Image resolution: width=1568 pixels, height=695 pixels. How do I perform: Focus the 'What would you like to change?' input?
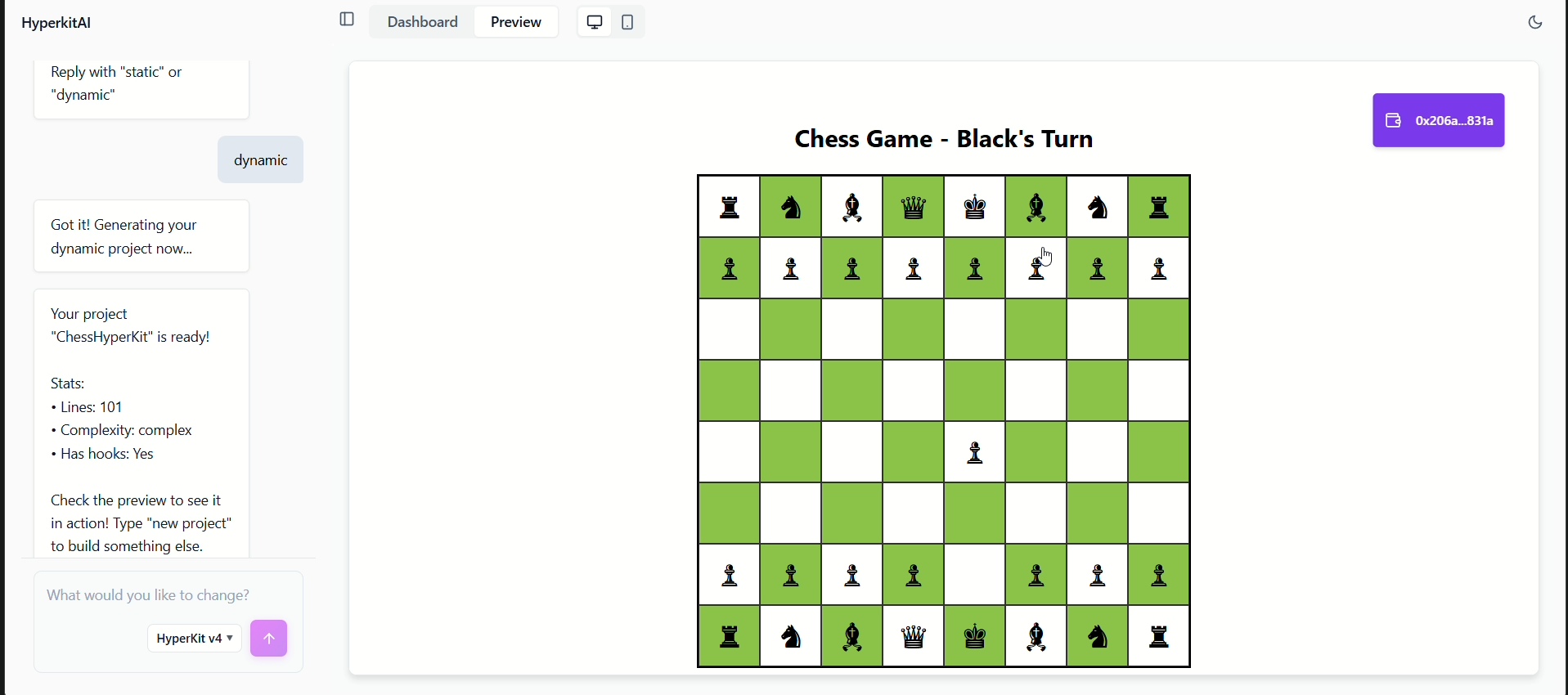(x=168, y=595)
